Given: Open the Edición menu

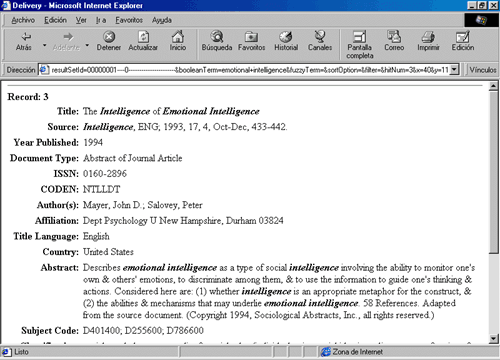Looking at the screenshot, I should pos(55,20).
